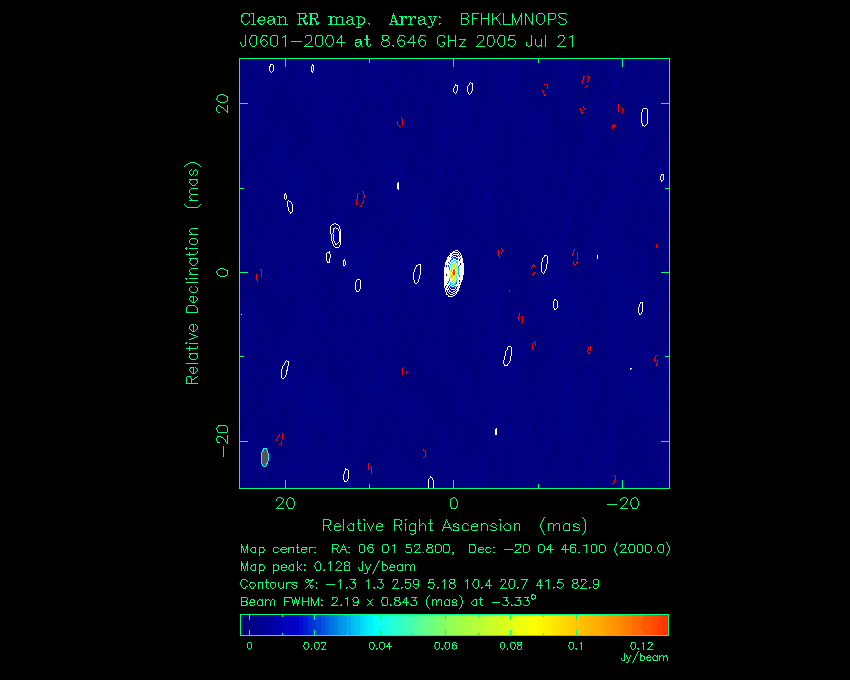
Task: Click the colorbar tick label '0.1'
Action: coord(576,646)
